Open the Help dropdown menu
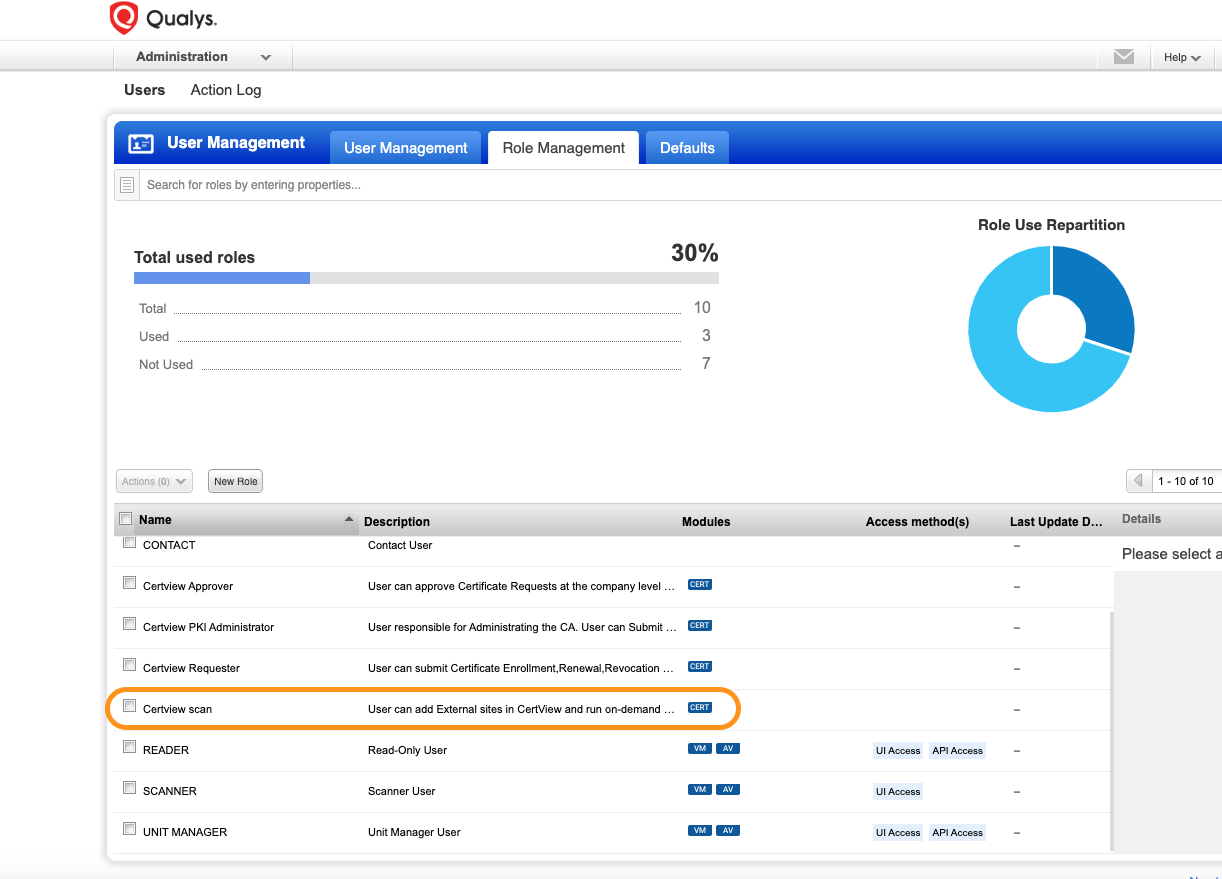This screenshot has width=1222, height=879. (x=1182, y=58)
